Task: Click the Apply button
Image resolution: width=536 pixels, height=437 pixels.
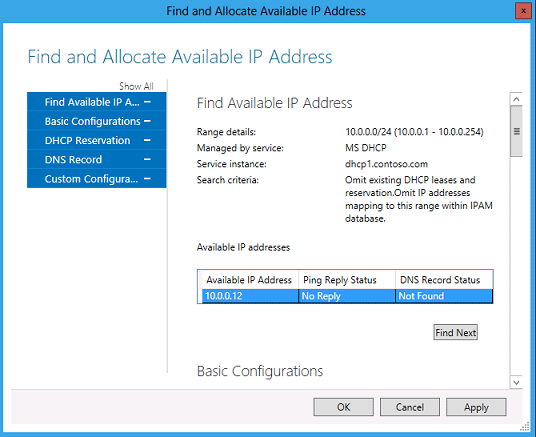Action: click(476, 407)
